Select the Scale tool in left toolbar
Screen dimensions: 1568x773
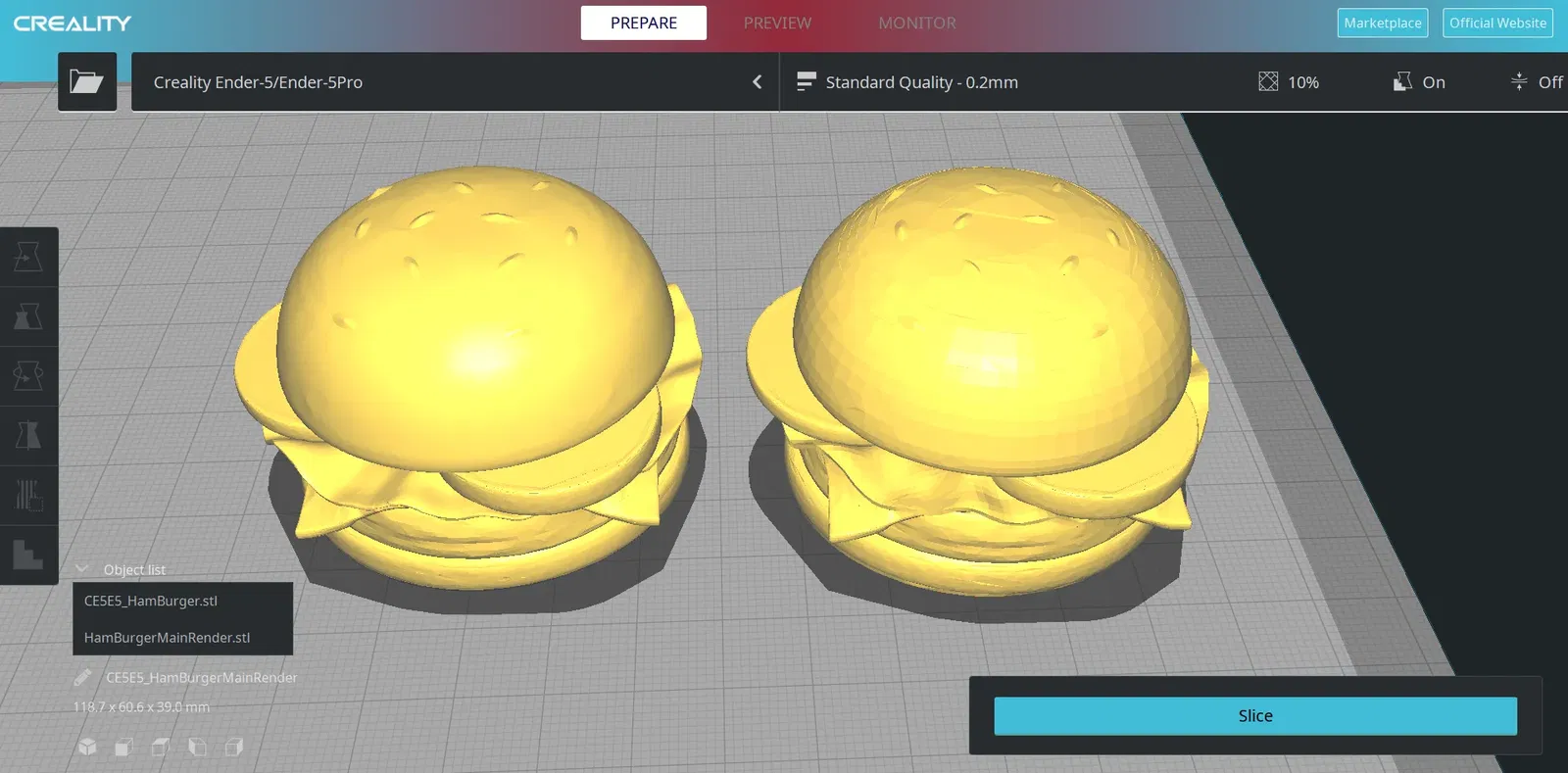click(28, 315)
